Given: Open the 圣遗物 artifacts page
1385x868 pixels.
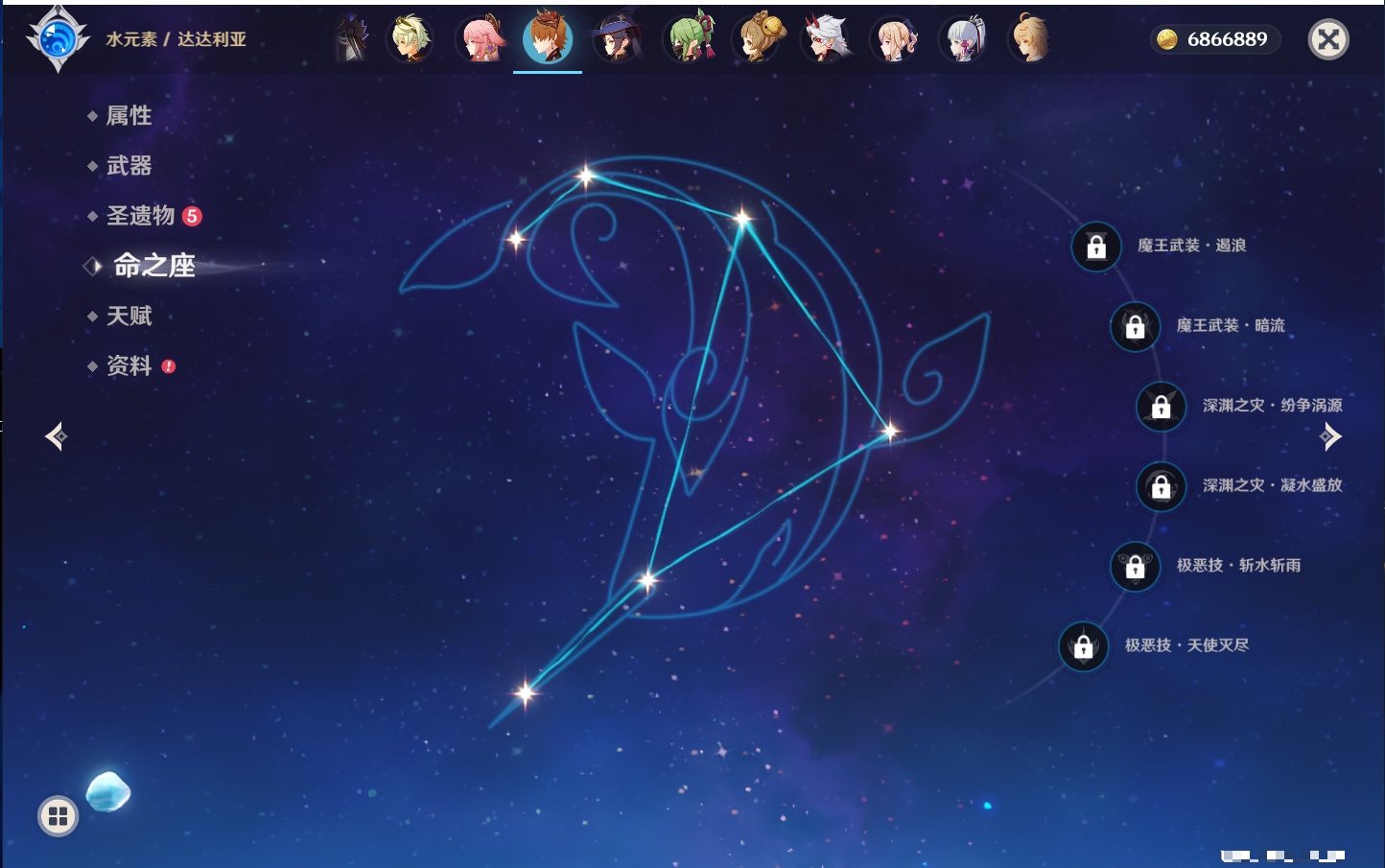Looking at the screenshot, I should point(140,216).
